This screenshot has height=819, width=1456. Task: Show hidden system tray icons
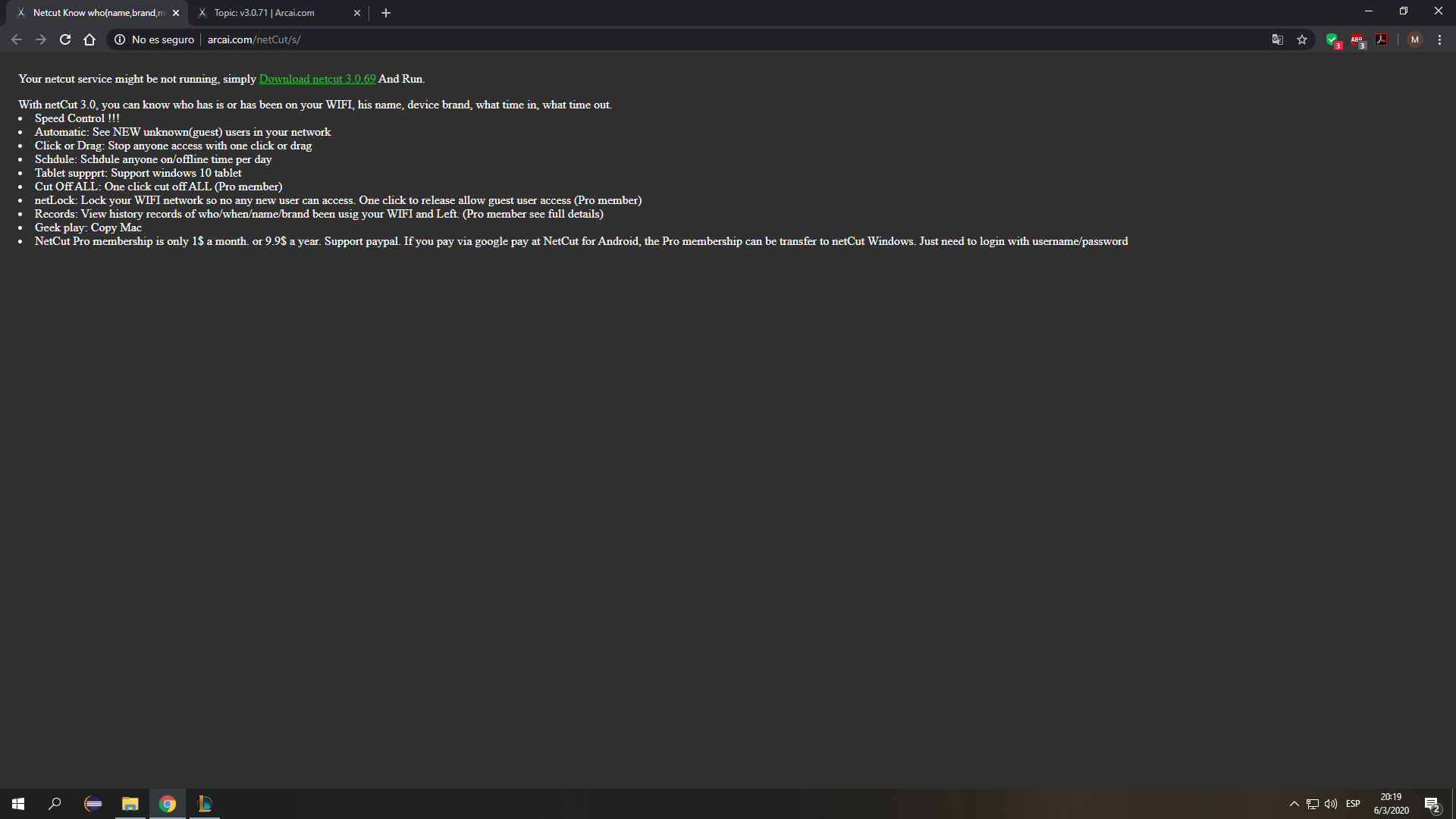tap(1294, 804)
